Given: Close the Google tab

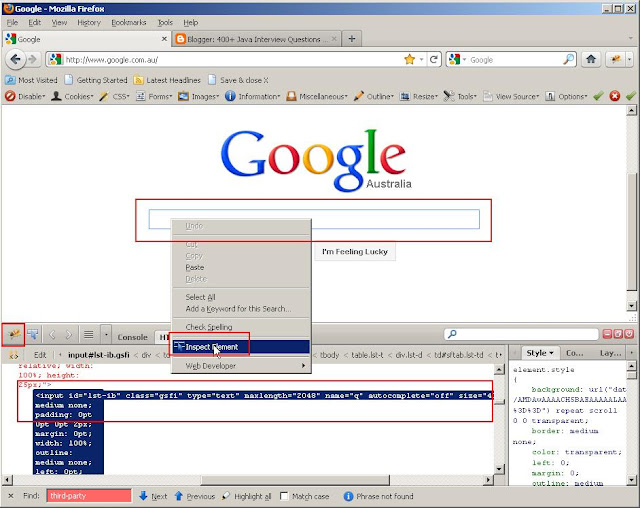Looking at the screenshot, I should [x=164, y=39].
